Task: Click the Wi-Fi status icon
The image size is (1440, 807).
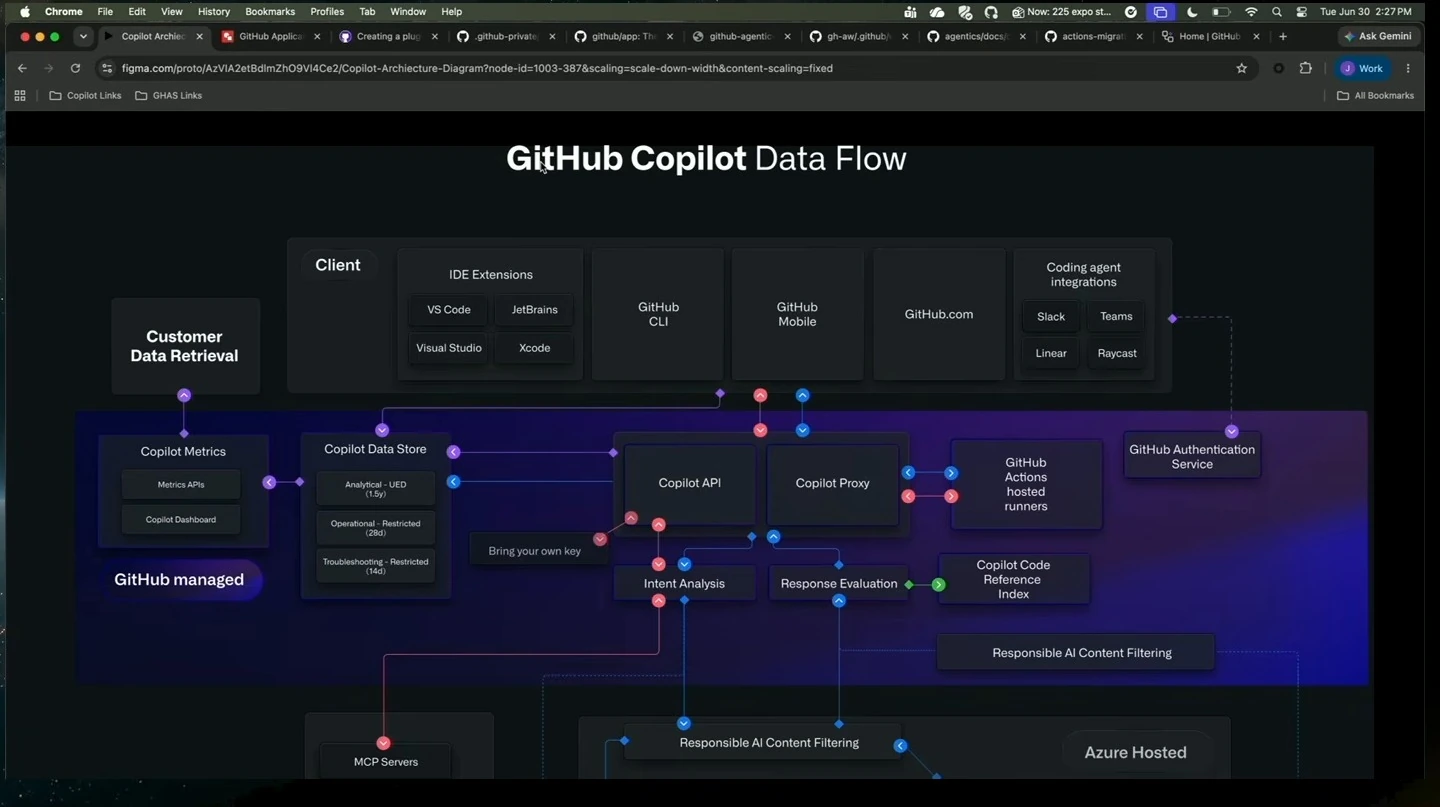Action: 1251,12
